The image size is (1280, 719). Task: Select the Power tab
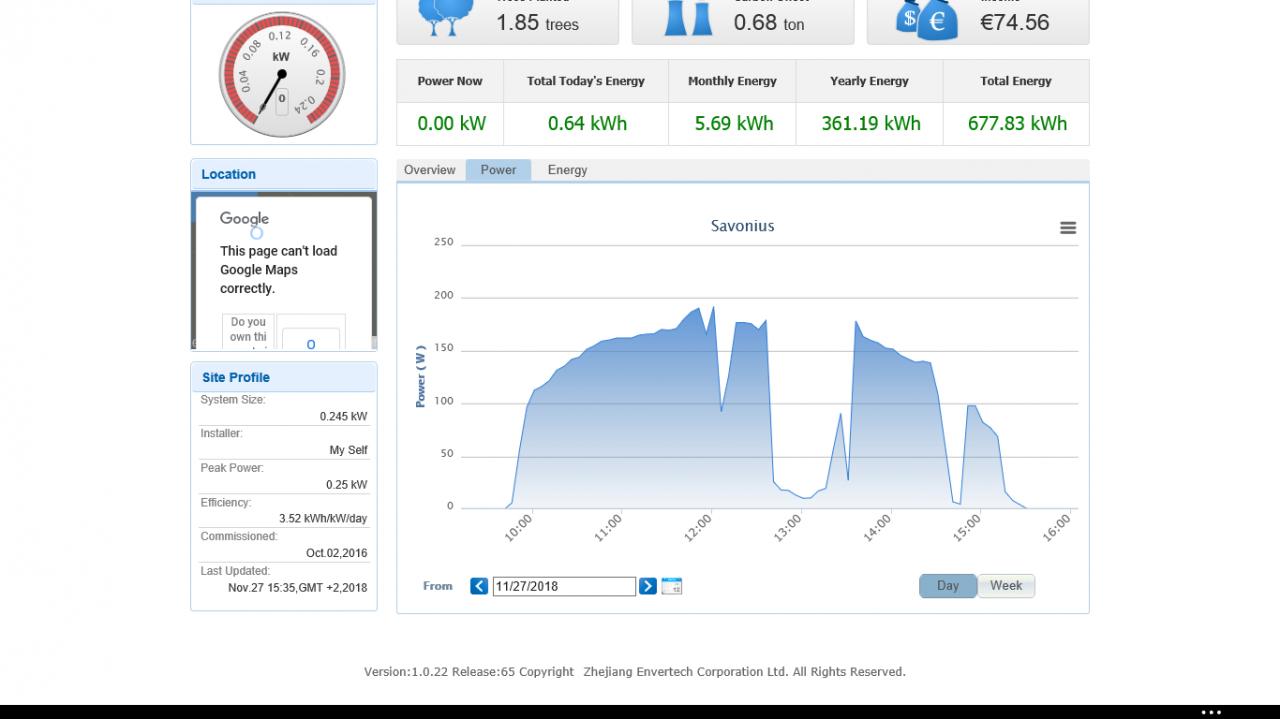[498, 170]
